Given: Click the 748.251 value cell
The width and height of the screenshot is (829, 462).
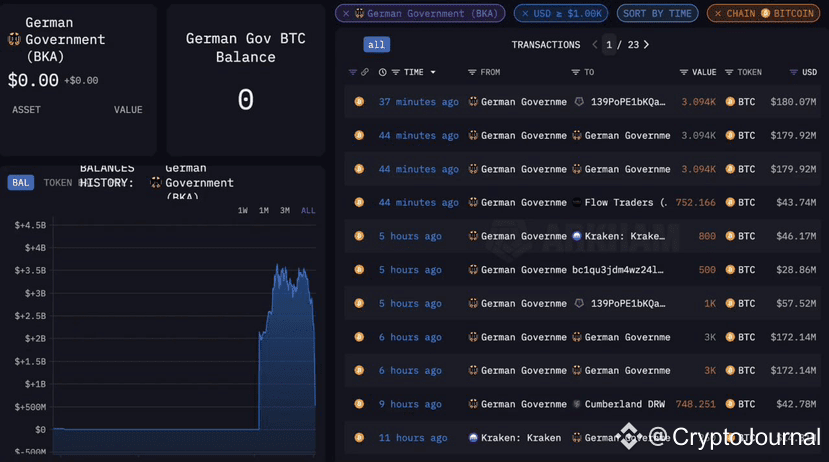Looking at the screenshot, I should (695, 404).
